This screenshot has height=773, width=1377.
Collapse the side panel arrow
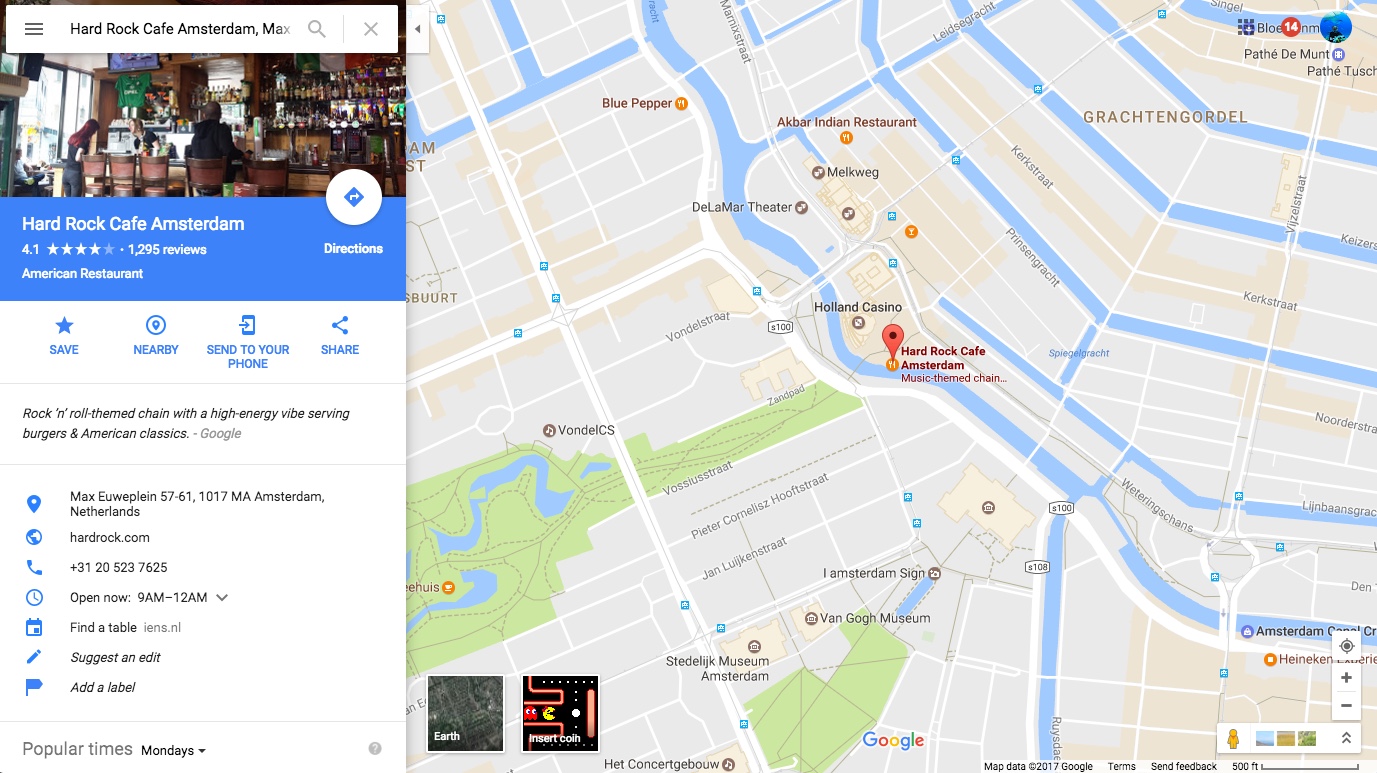pyautogui.click(x=418, y=29)
